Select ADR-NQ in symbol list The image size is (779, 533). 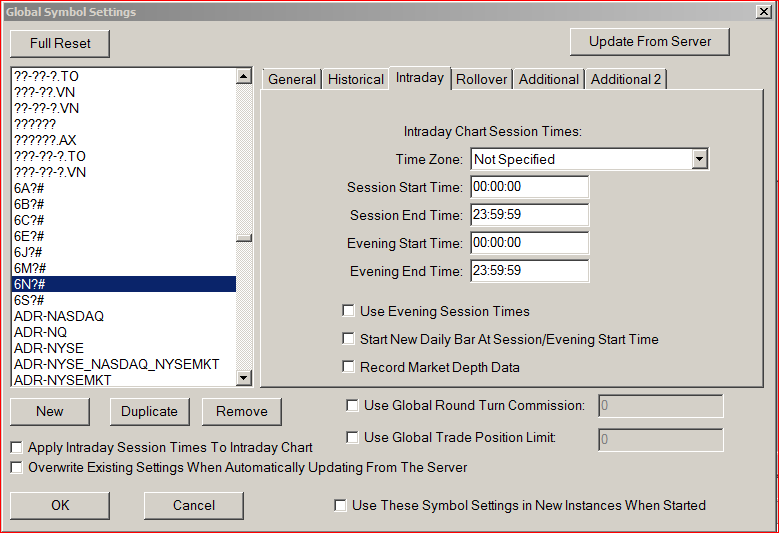pos(124,332)
